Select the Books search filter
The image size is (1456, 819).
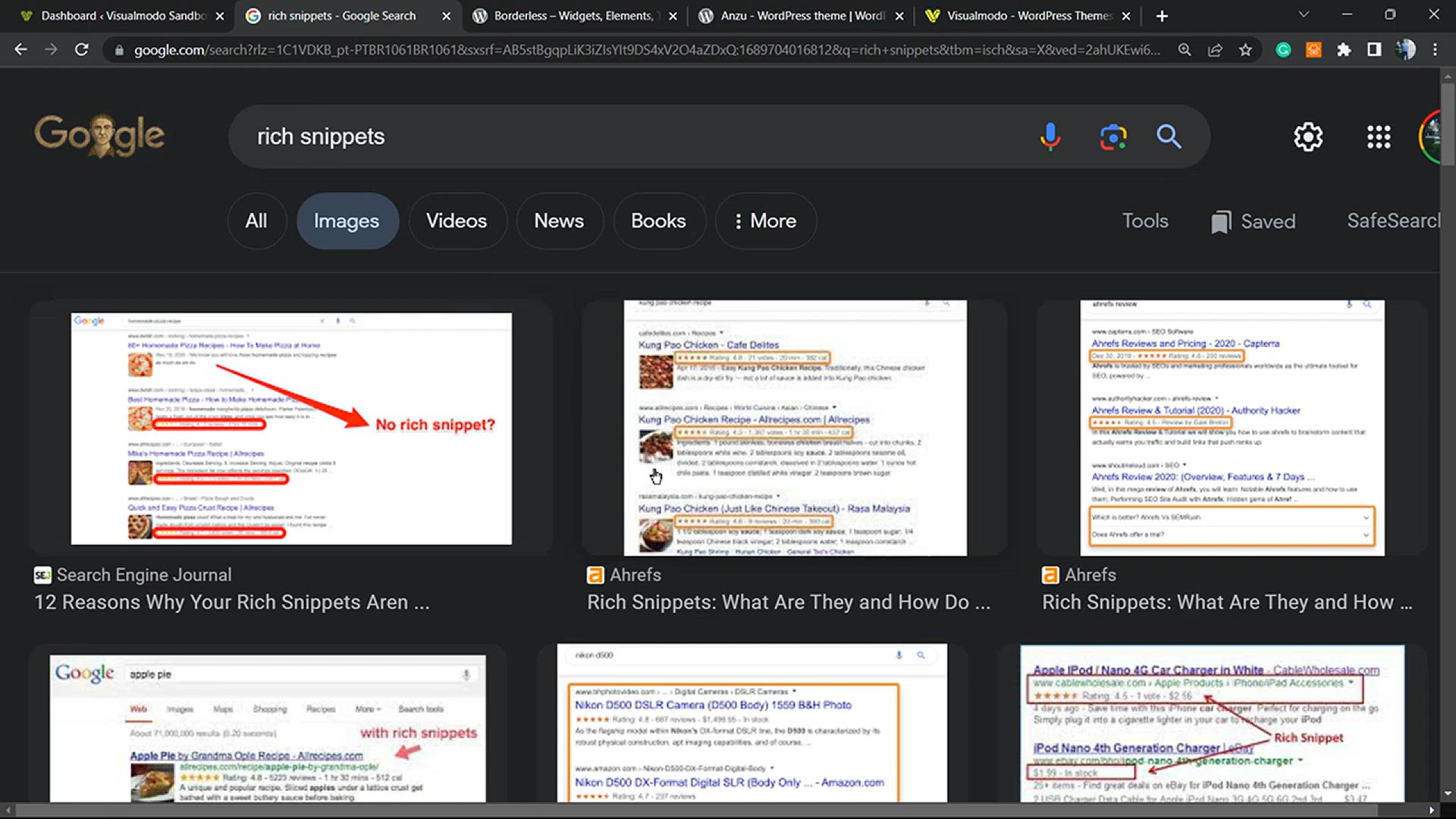tap(658, 221)
